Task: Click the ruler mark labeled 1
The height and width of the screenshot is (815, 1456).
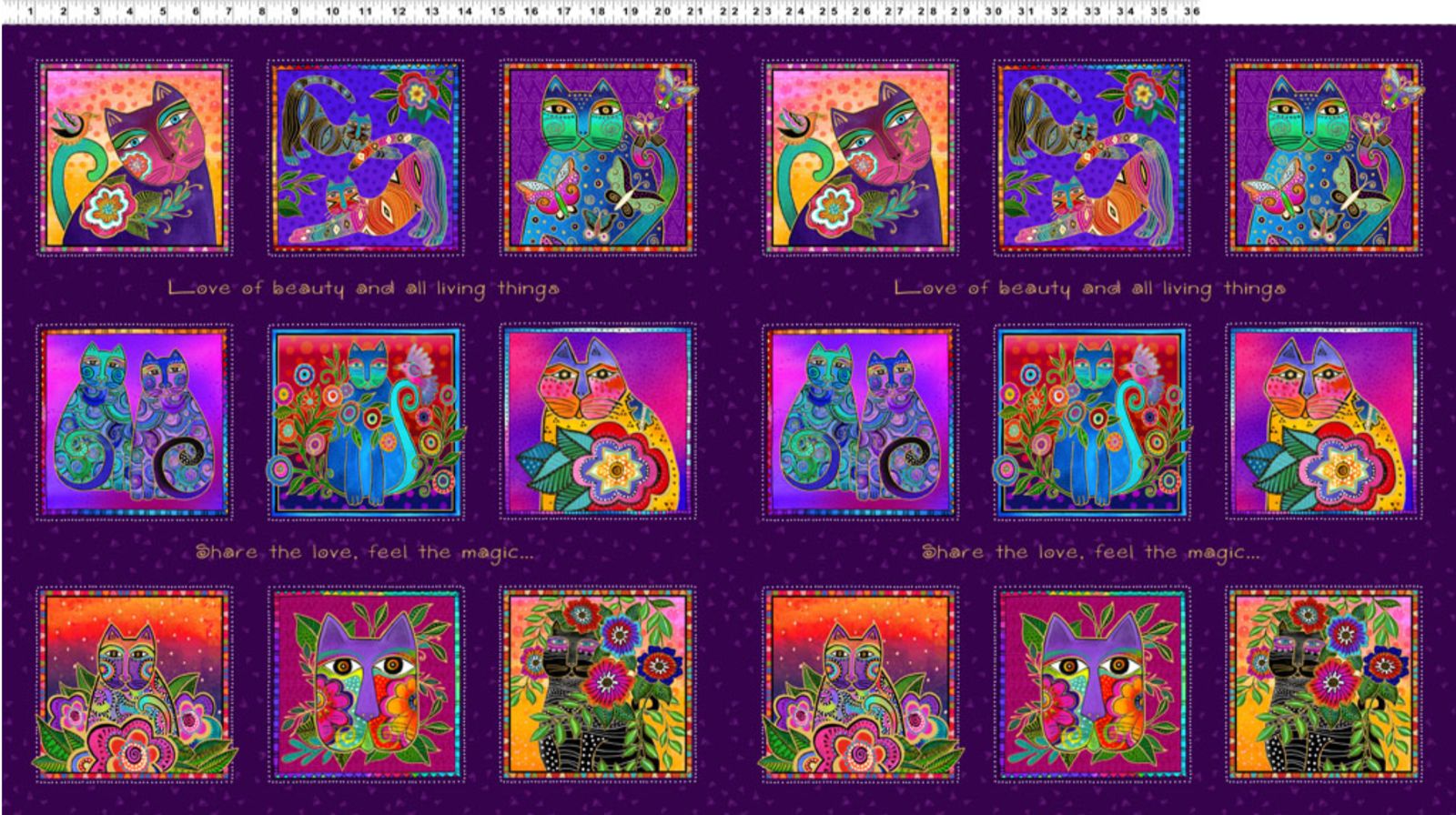Action: tap(31, 12)
